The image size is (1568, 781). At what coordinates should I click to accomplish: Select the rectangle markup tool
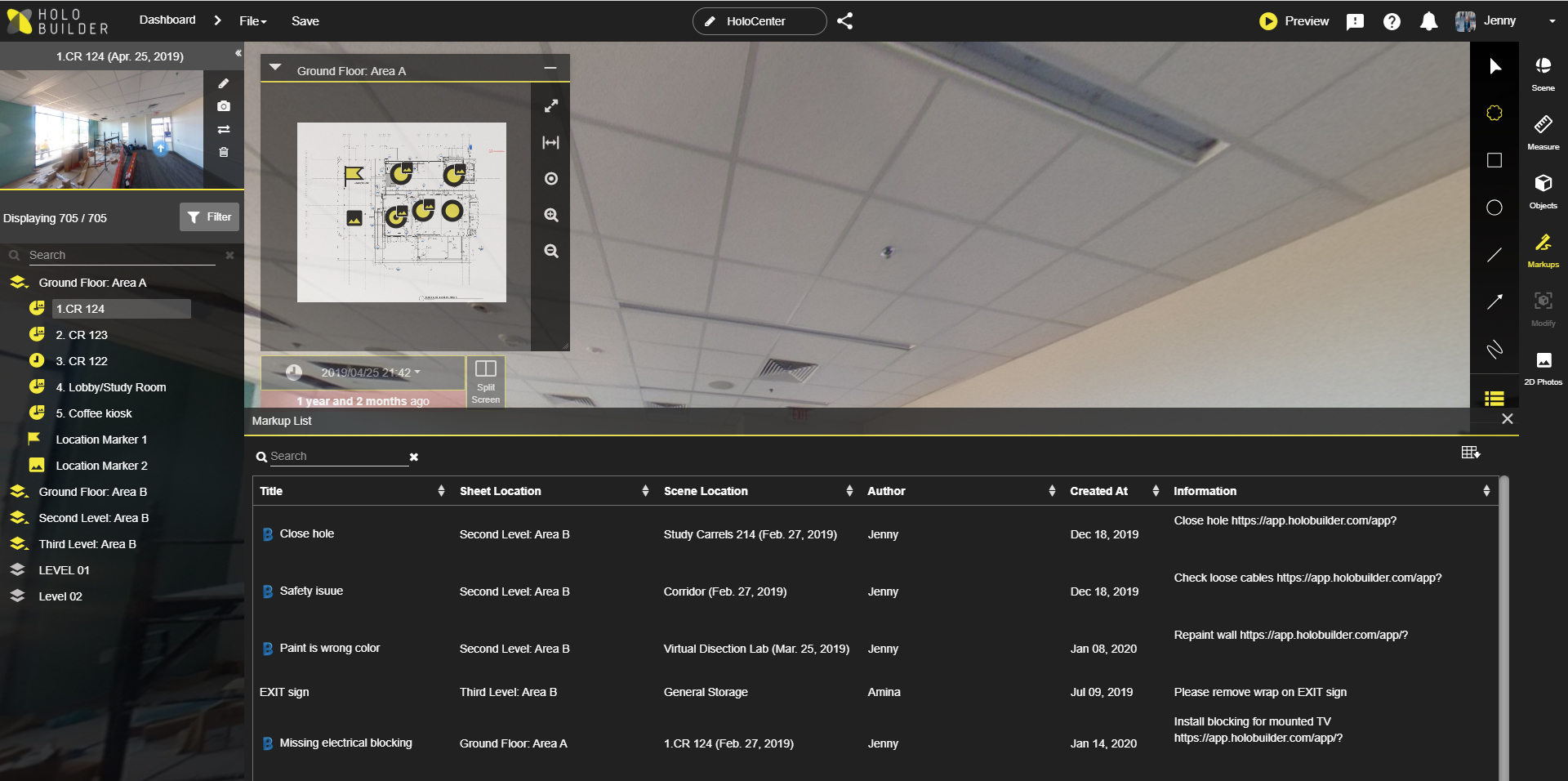click(1494, 160)
